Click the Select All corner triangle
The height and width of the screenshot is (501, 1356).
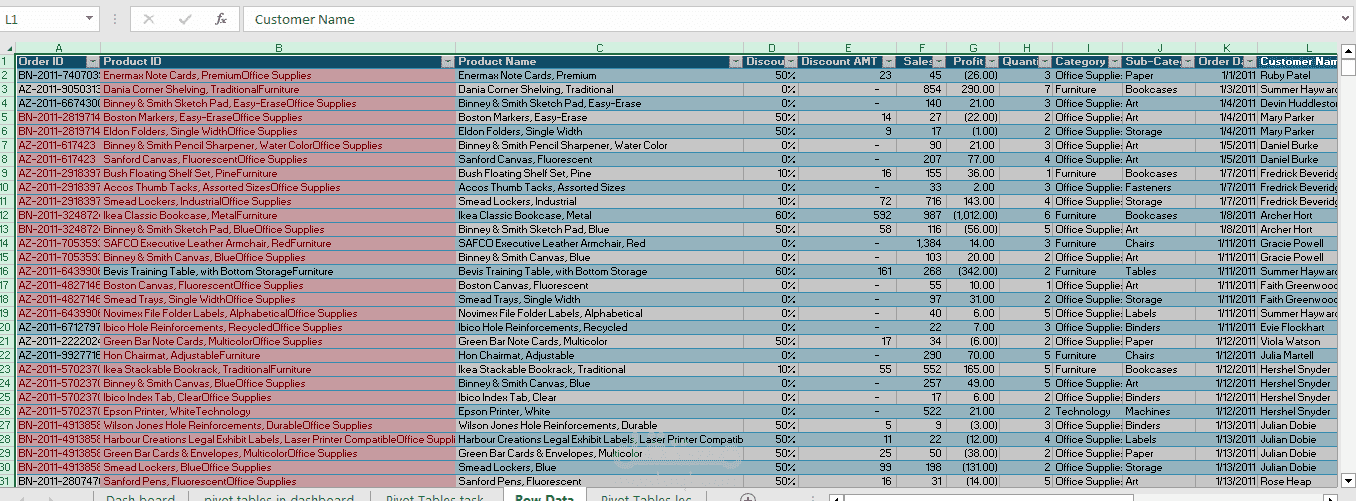pyautogui.click(x=8, y=47)
